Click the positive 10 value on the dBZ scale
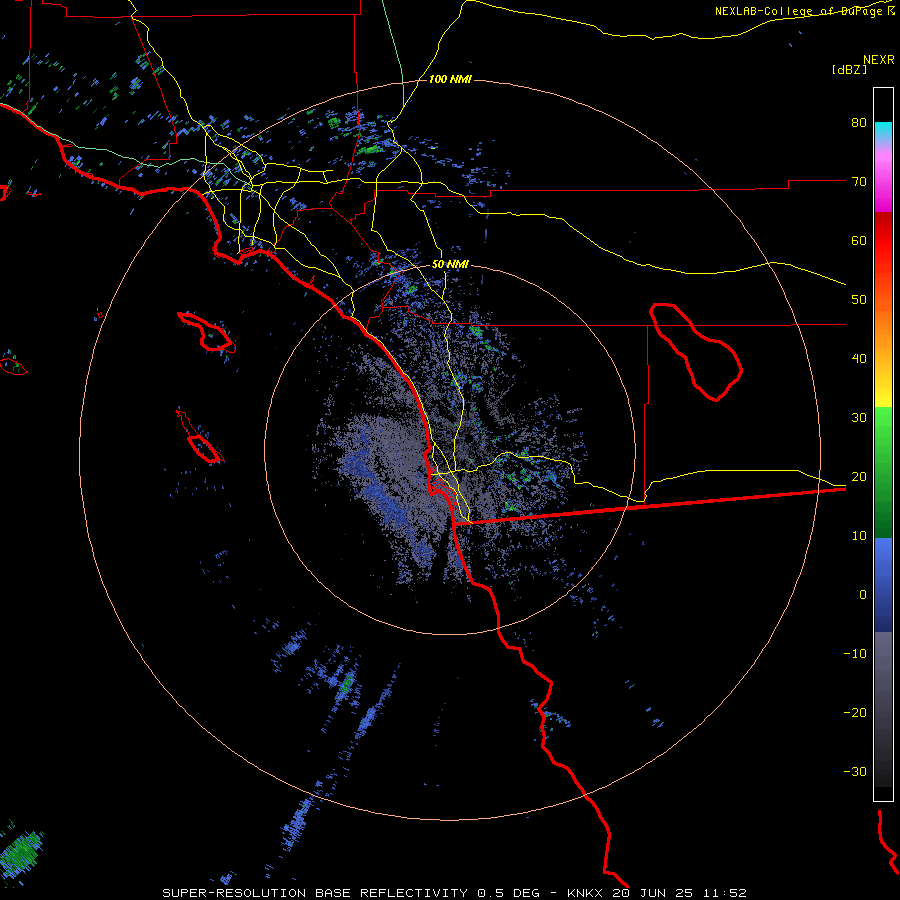900x900 pixels. pyautogui.click(x=859, y=536)
